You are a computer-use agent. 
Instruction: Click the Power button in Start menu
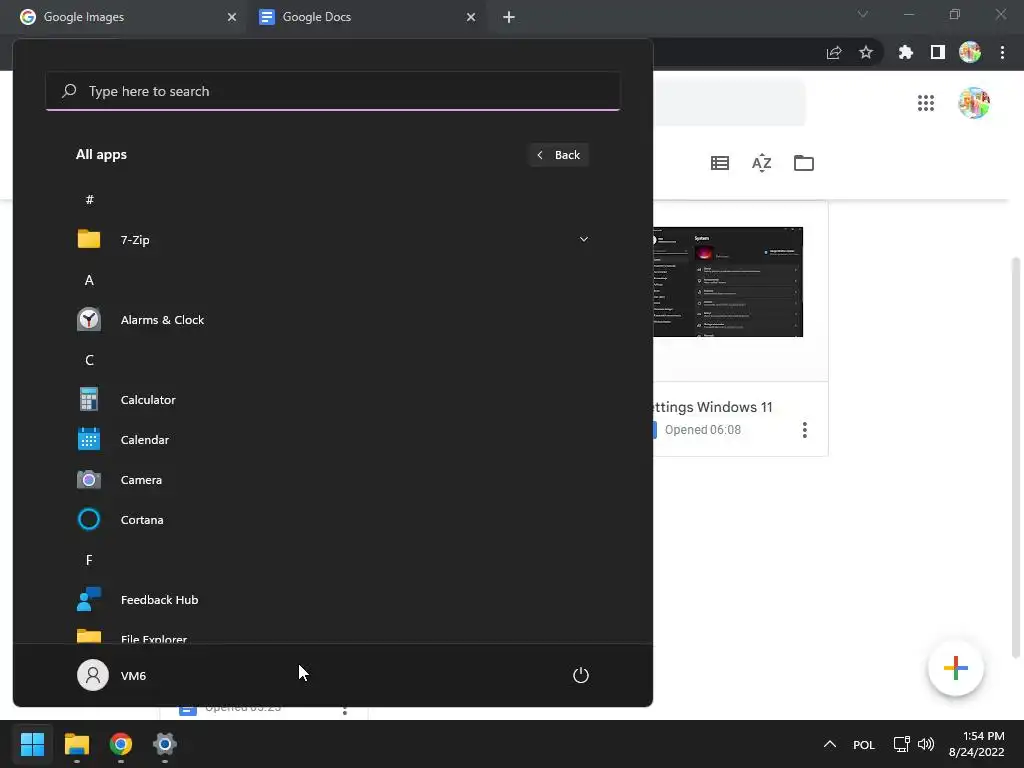click(x=581, y=675)
